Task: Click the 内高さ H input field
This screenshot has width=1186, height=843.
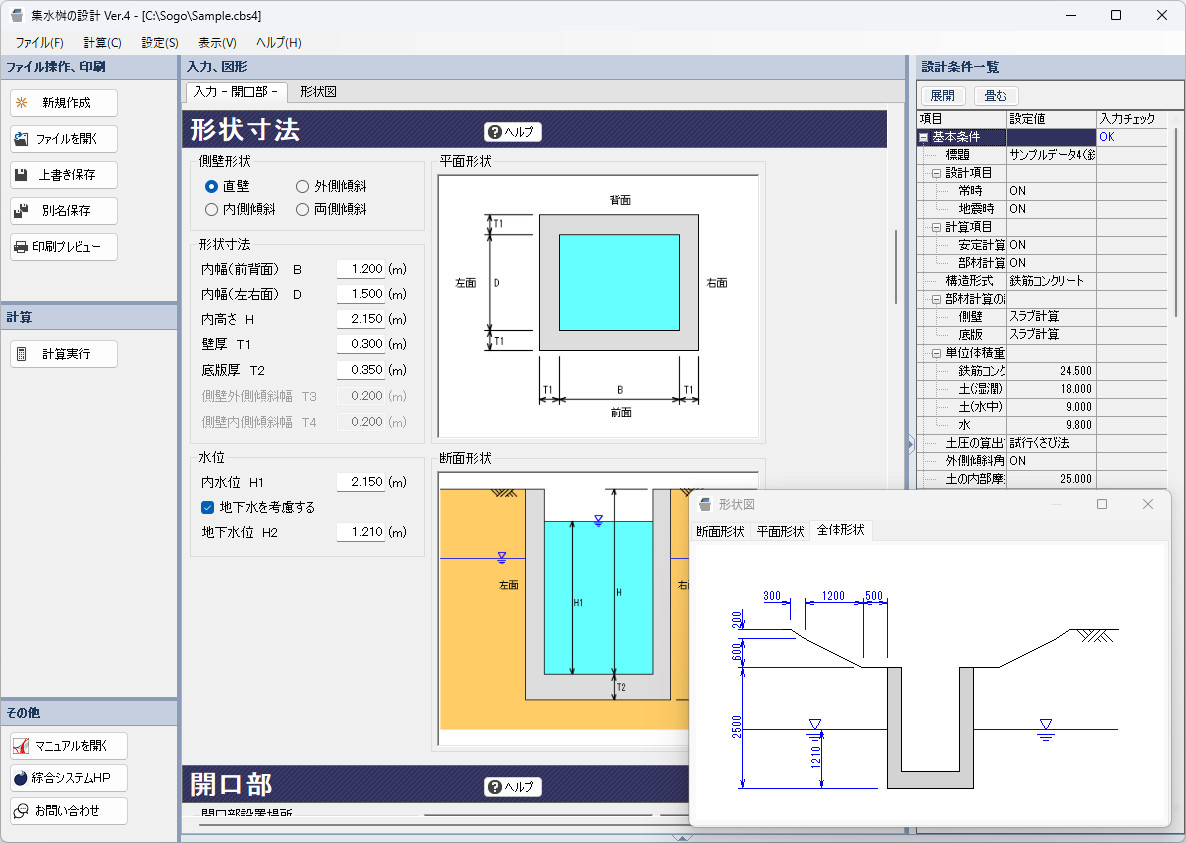Action: pos(360,319)
